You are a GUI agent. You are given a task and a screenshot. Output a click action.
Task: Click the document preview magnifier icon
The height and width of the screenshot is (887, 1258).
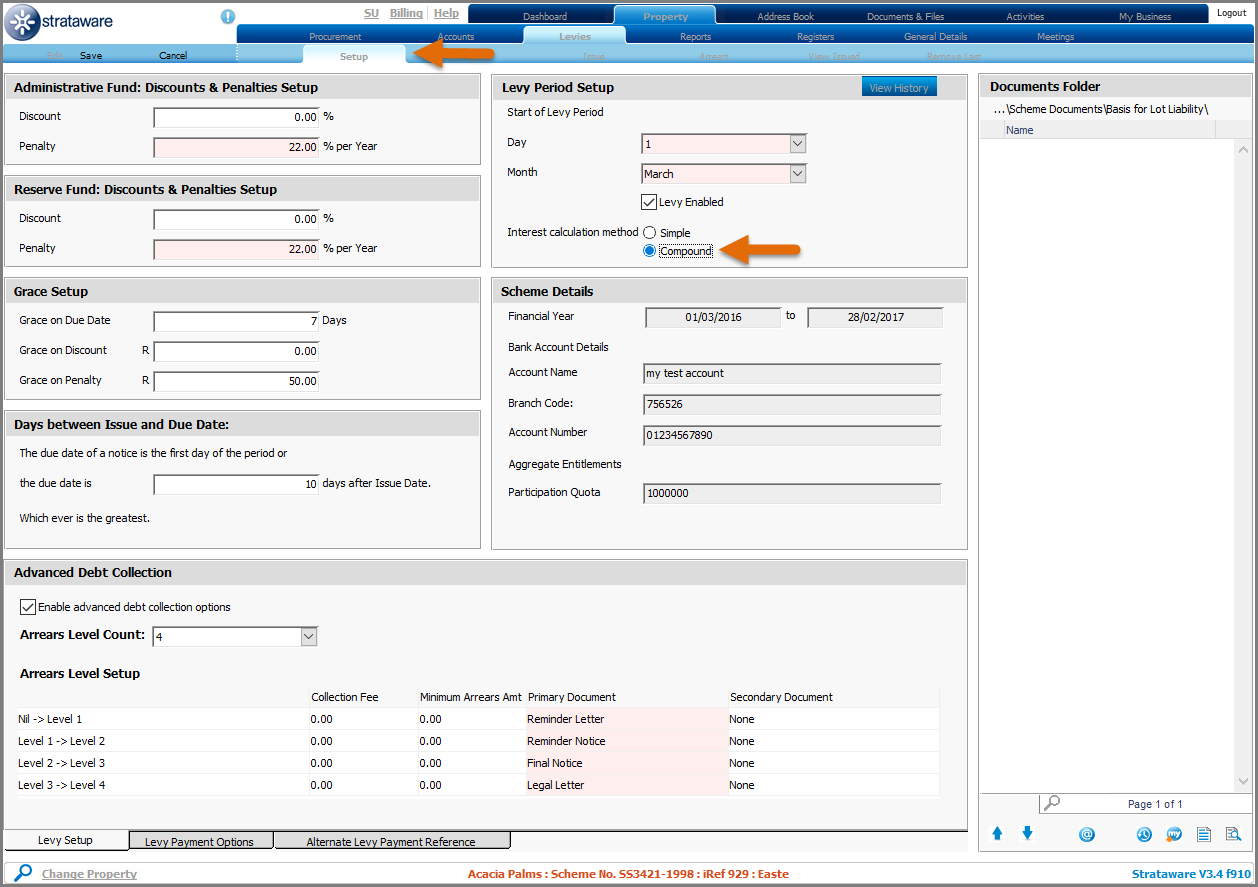(x=1233, y=834)
